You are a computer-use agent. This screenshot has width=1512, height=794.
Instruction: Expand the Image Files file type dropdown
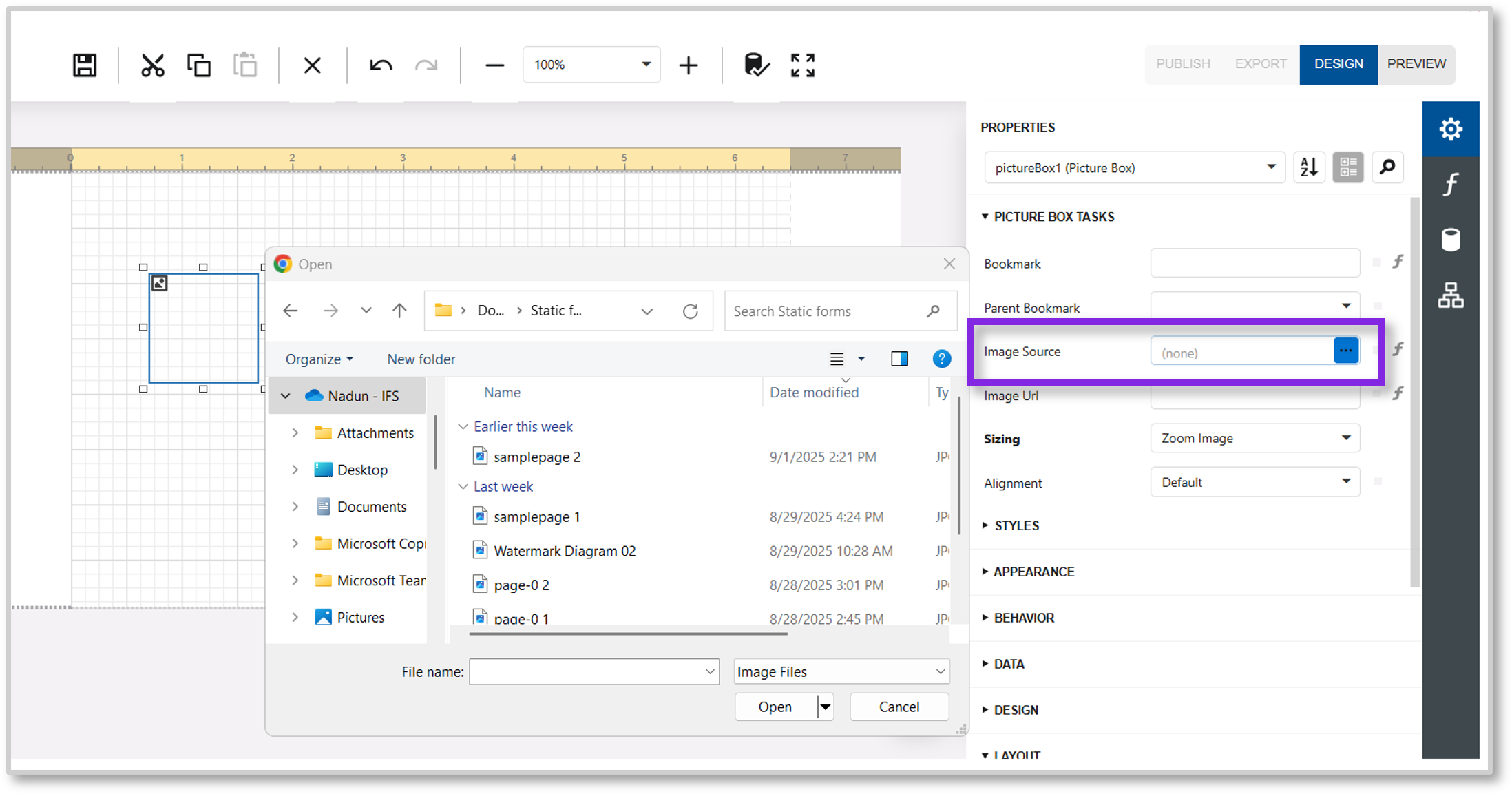(x=941, y=671)
